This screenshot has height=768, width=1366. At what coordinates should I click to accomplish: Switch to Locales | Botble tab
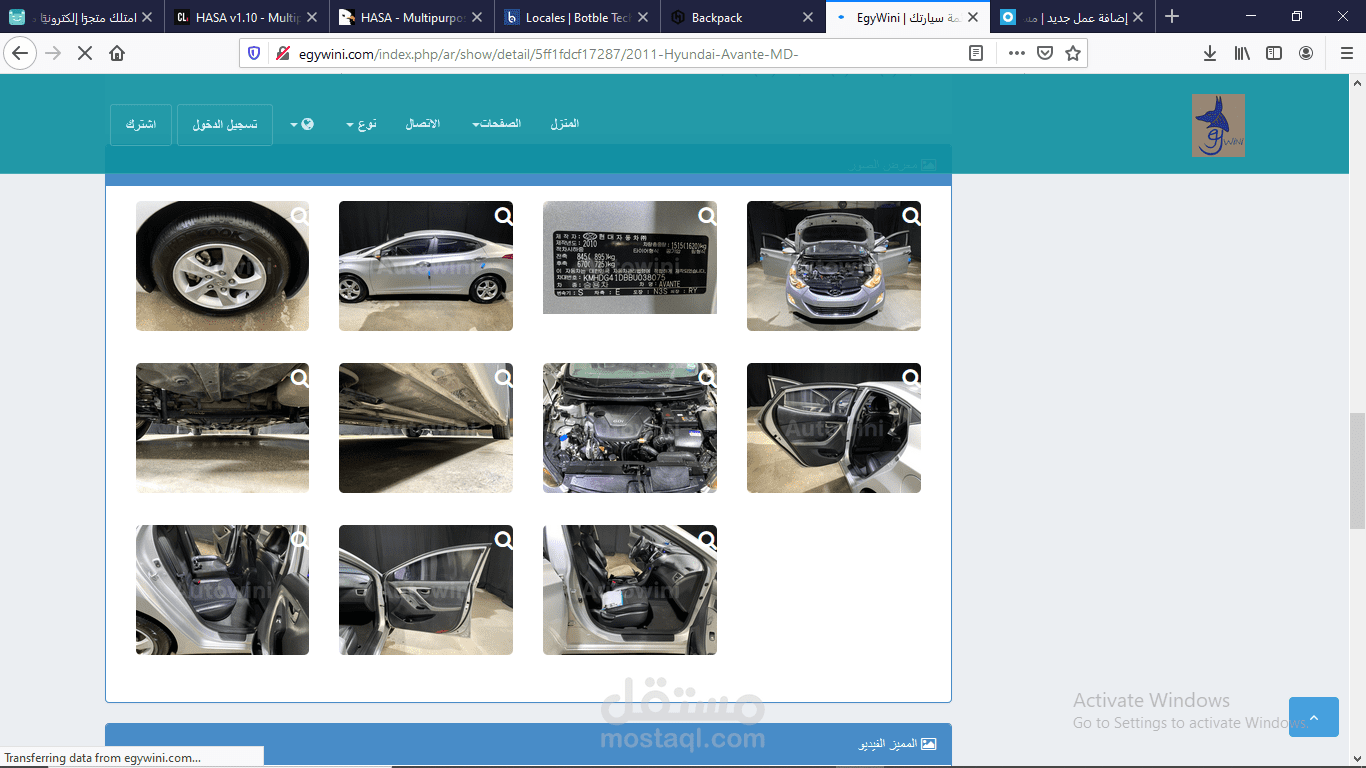coord(578,17)
